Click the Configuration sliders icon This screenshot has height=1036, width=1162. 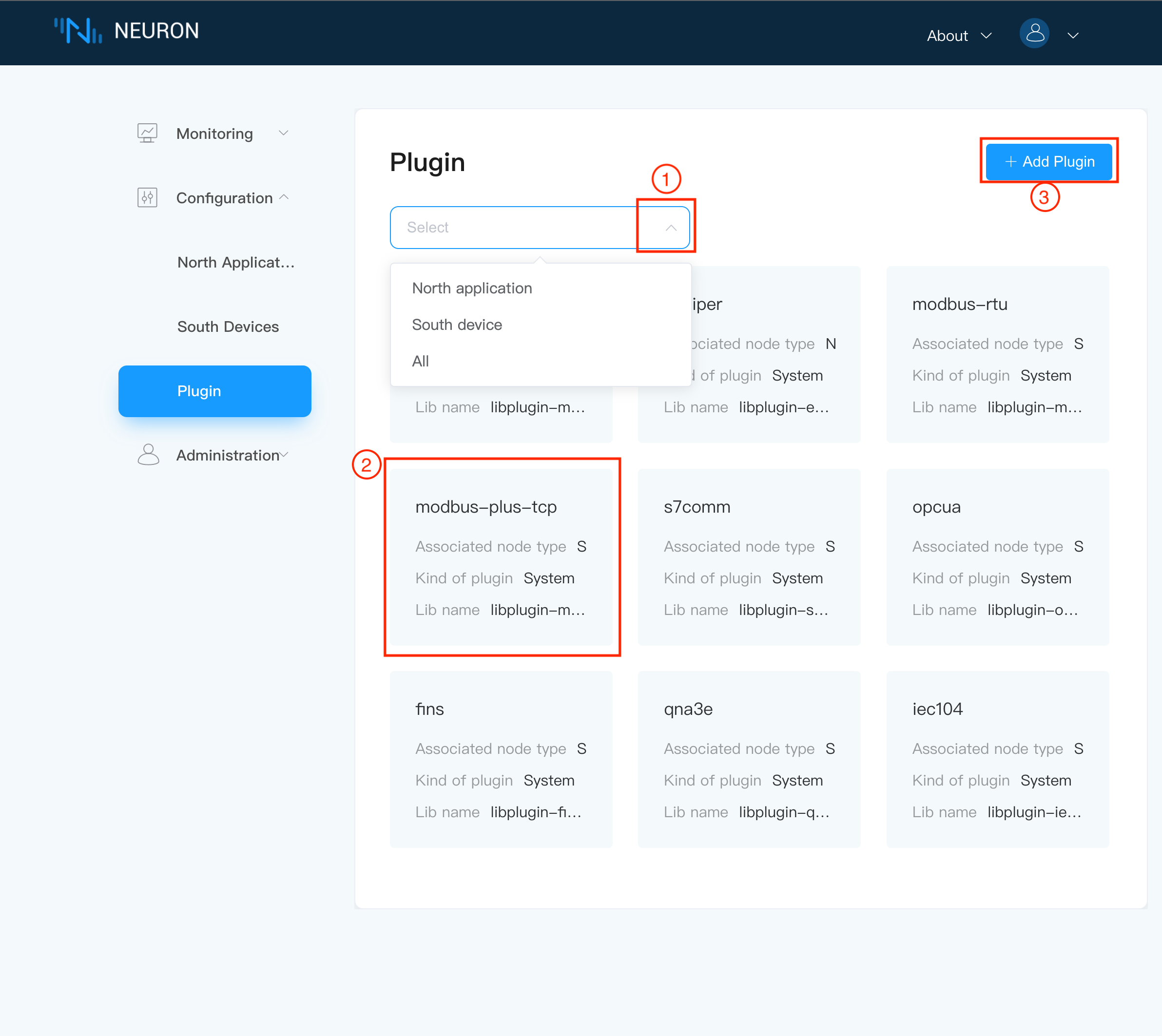click(x=148, y=197)
